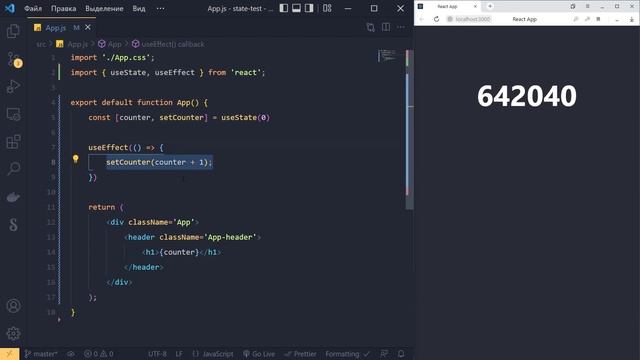Click the synchronize changes cloud icon
The width and height of the screenshot is (640, 360).
71,354
